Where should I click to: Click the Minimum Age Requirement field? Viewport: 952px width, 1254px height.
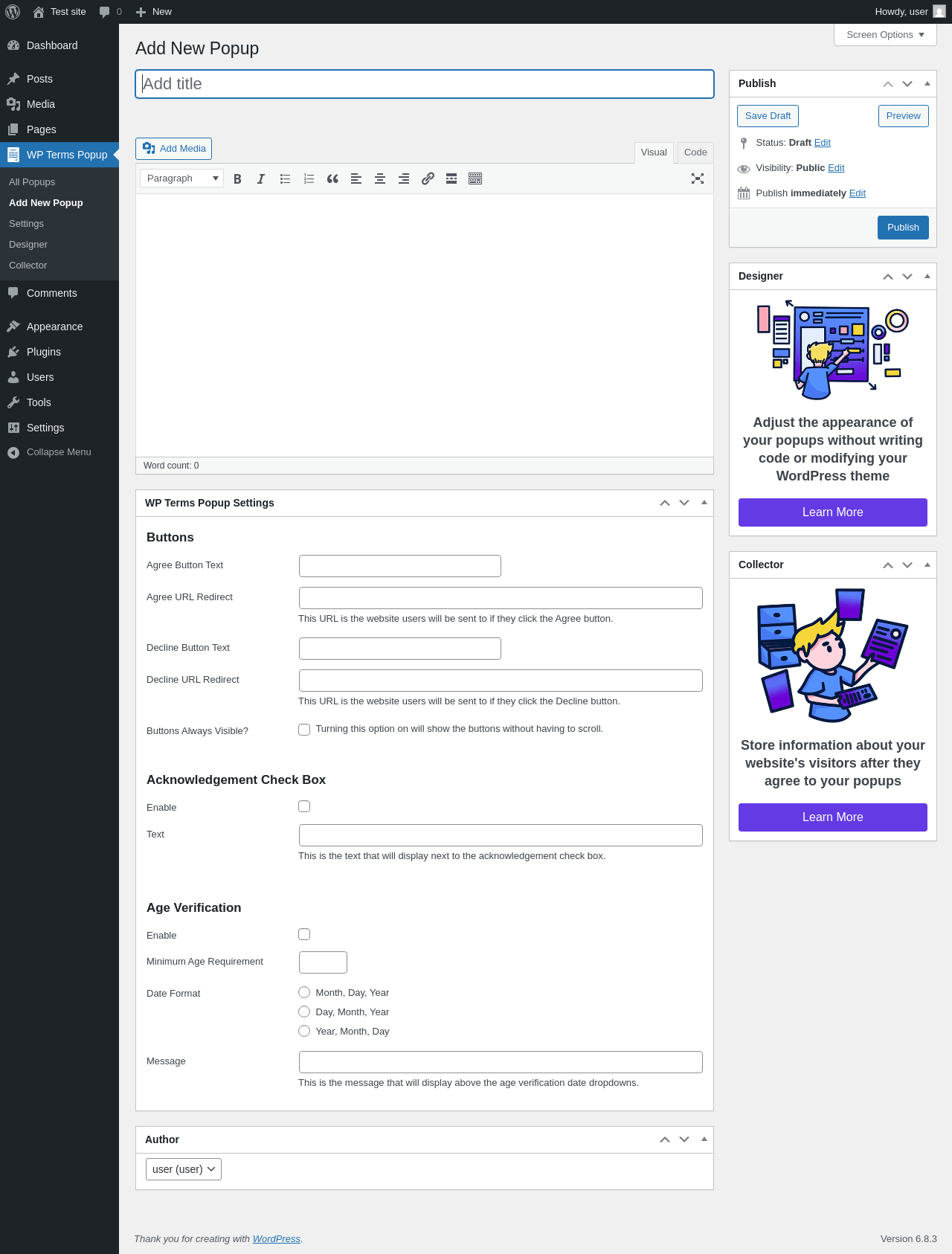point(323,962)
